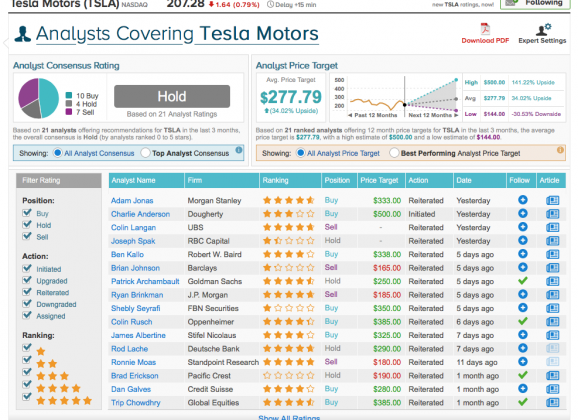
Task: Open Trip Chowdhry analyst profile
Action: pyautogui.click(x=136, y=403)
